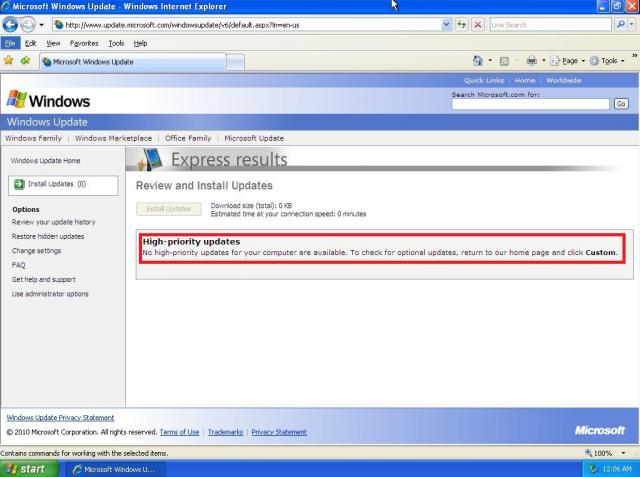
Task: Click the Print icon
Action: point(532,61)
